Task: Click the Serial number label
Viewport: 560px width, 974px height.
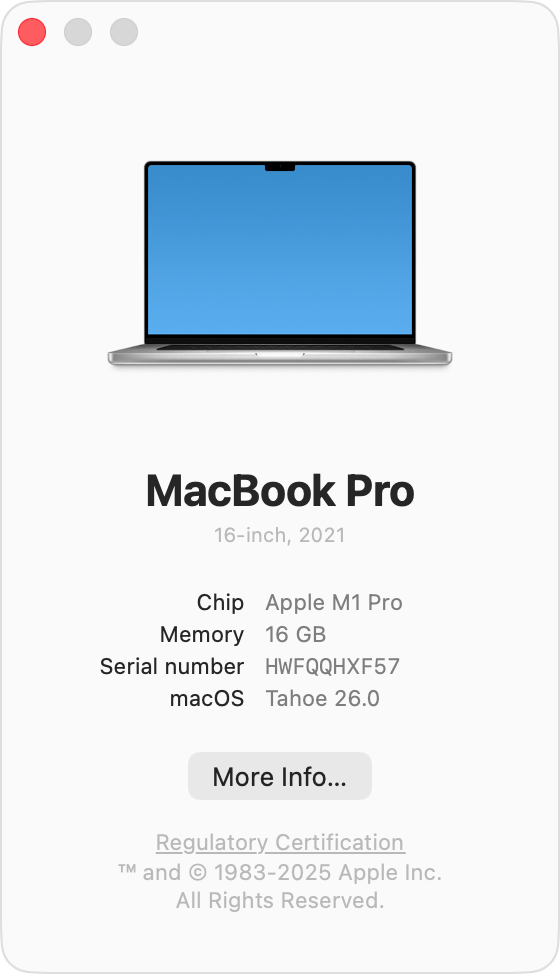Action: pyautogui.click(x=172, y=667)
